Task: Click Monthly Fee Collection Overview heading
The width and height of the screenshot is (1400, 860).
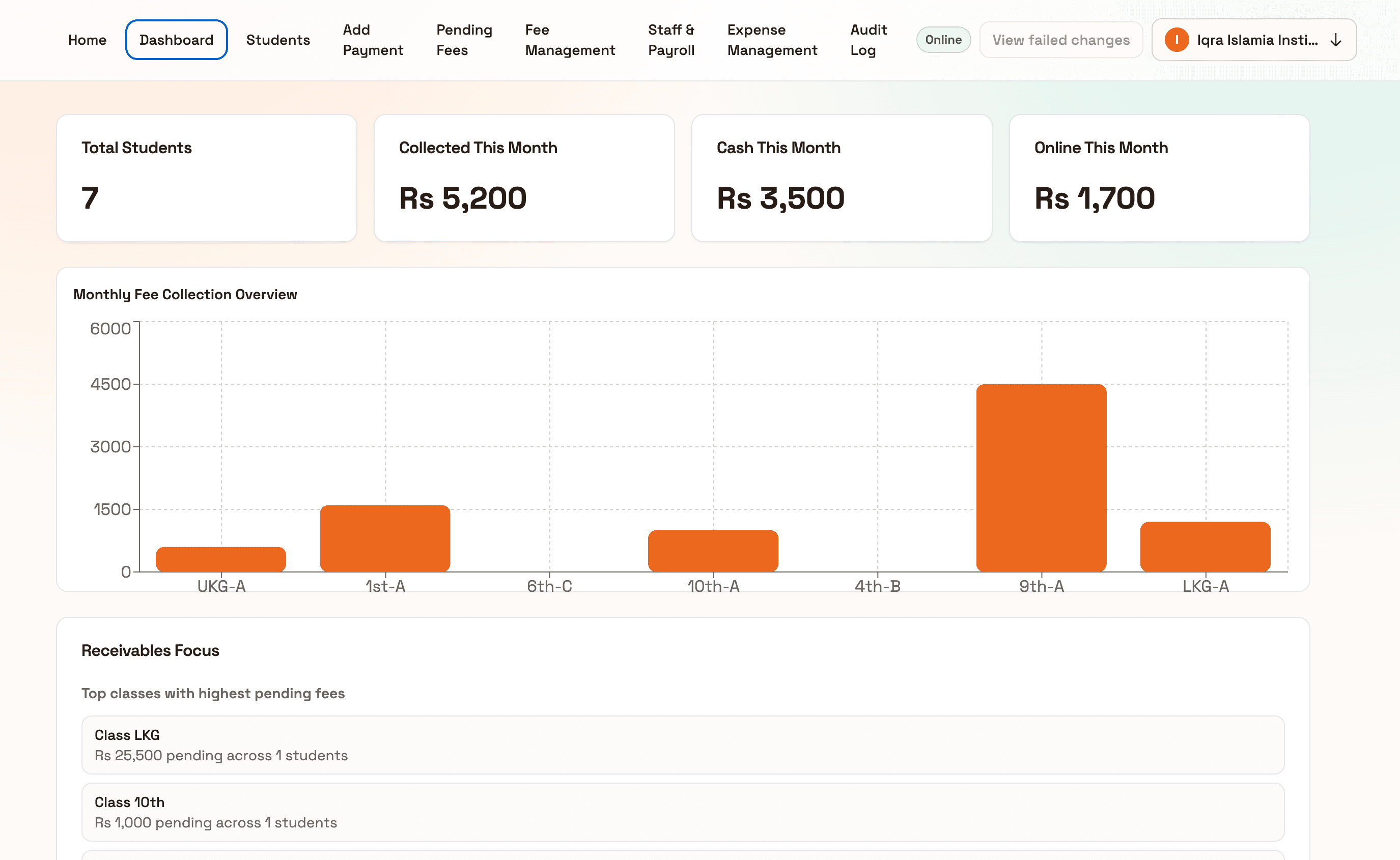Action: coord(185,294)
